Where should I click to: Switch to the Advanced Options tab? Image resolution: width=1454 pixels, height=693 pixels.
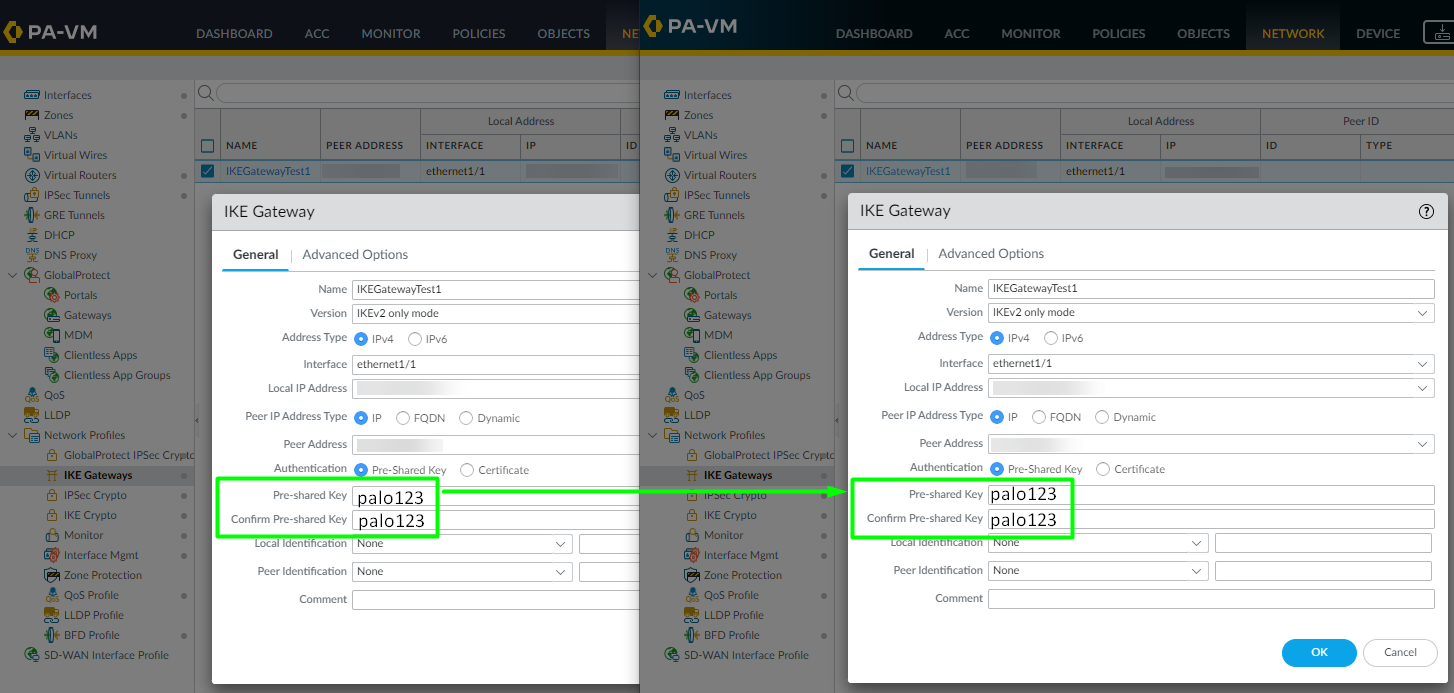coord(991,253)
